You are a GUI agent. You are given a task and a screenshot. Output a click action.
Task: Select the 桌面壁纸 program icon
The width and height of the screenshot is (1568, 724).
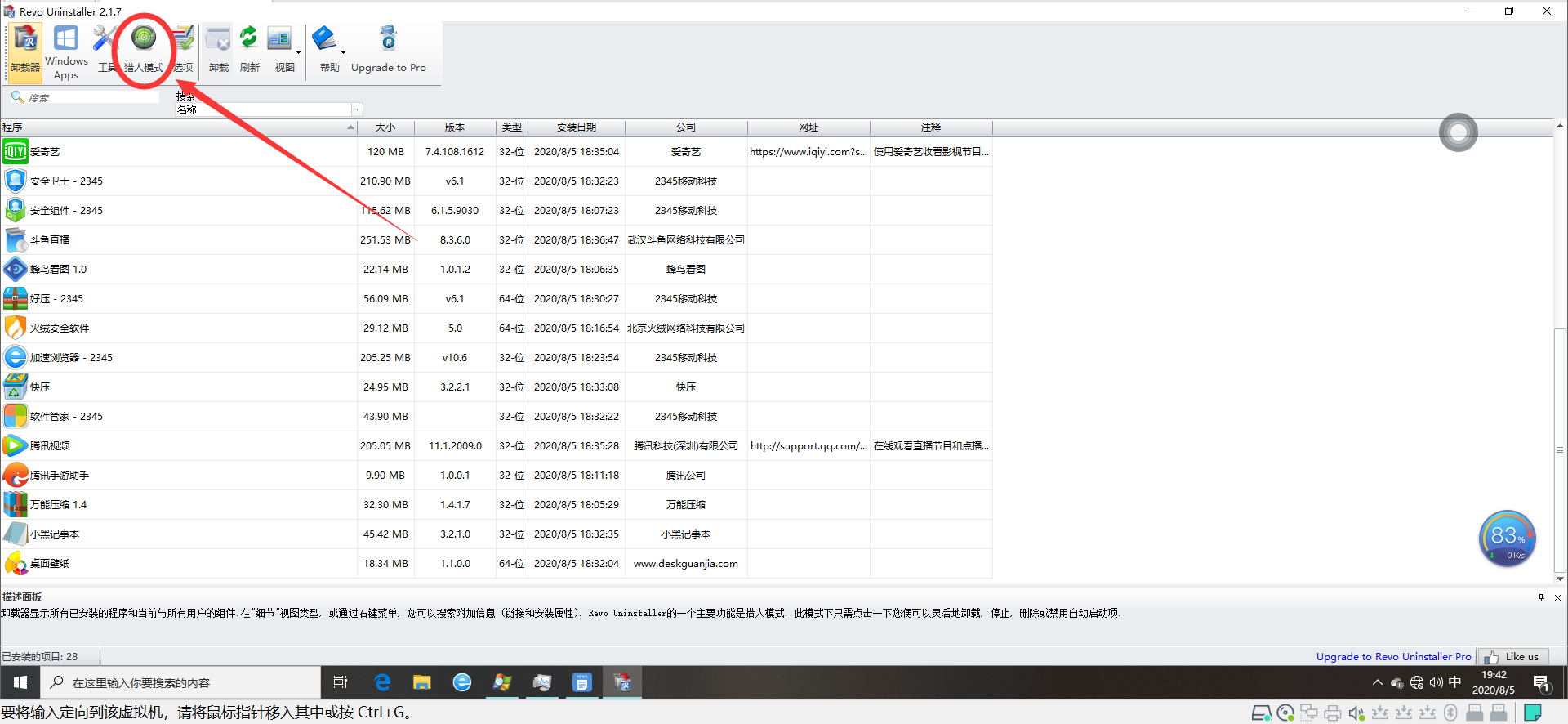15,564
